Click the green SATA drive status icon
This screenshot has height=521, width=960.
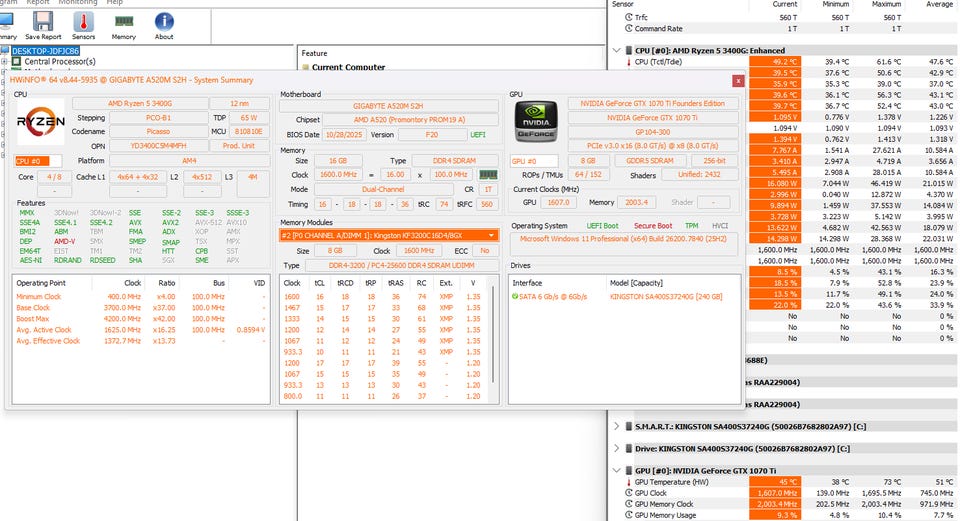pos(515,296)
